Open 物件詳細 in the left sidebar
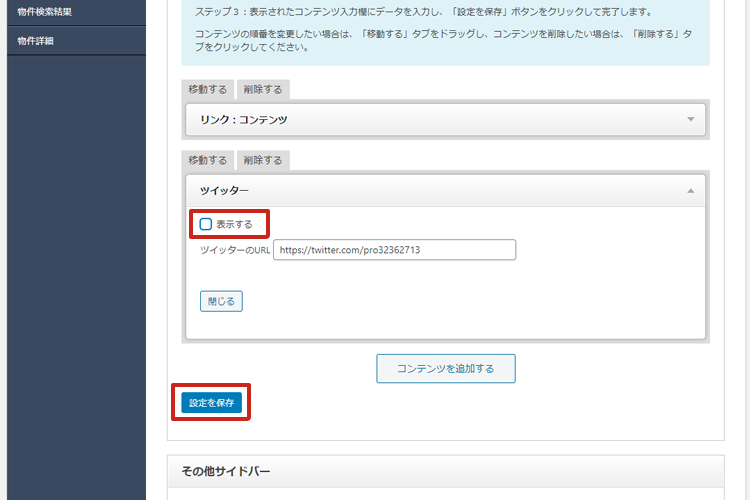 point(38,41)
